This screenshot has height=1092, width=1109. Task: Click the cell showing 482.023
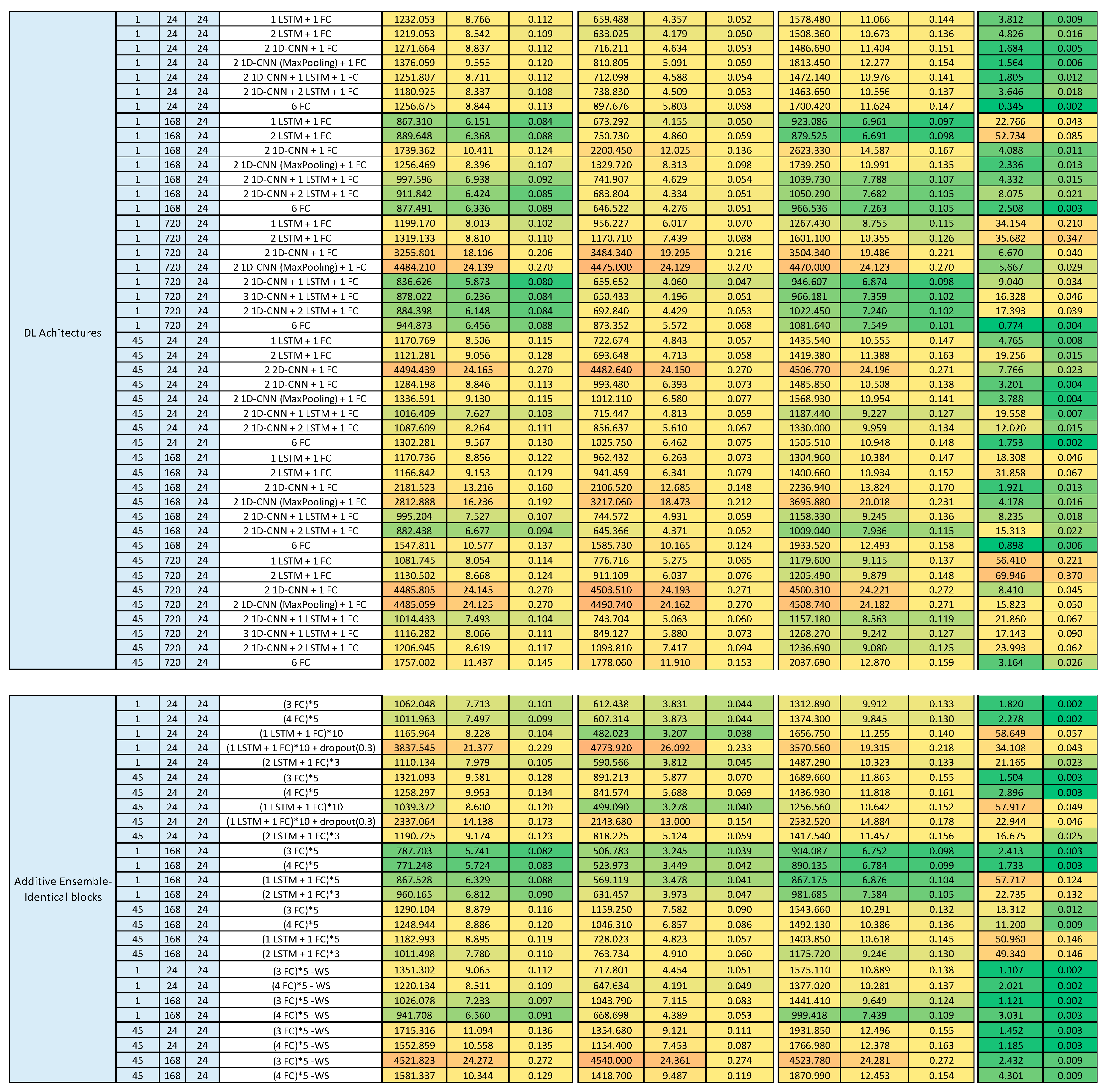click(611, 733)
